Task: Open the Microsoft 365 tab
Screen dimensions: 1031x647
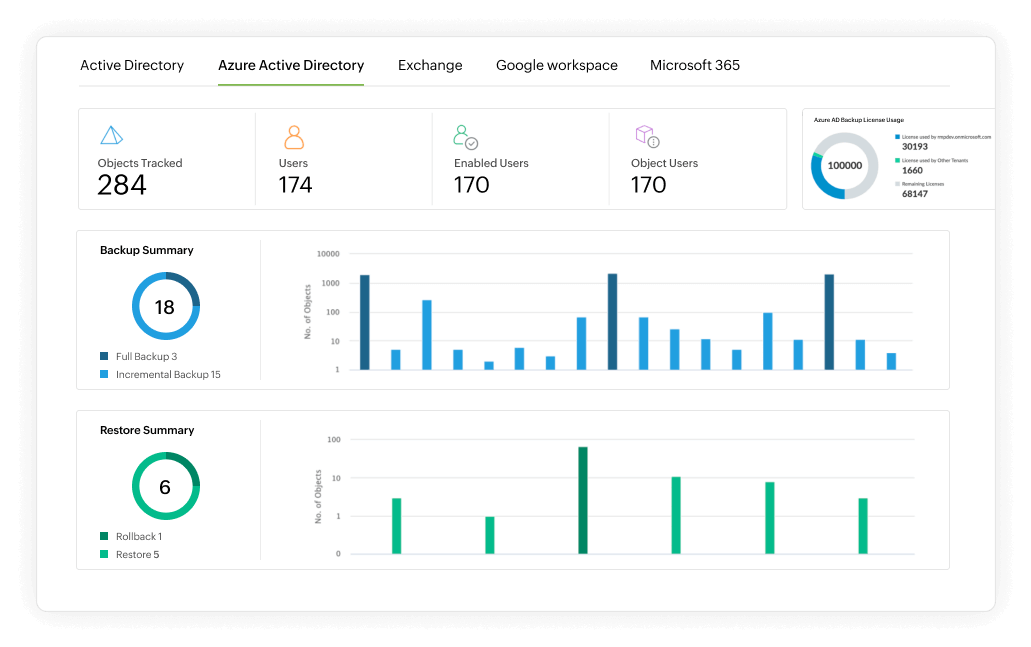Action: tap(695, 64)
